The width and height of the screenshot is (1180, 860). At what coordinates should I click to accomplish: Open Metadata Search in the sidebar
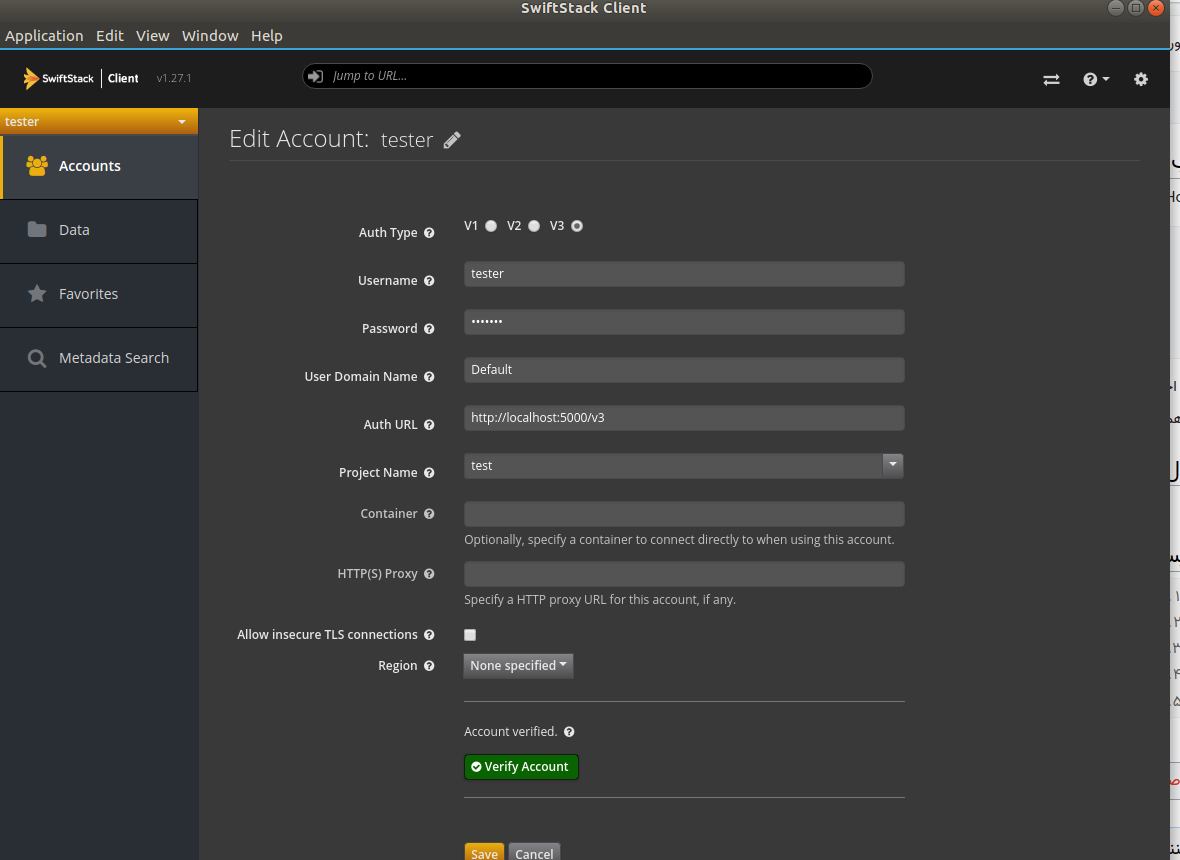tap(113, 358)
